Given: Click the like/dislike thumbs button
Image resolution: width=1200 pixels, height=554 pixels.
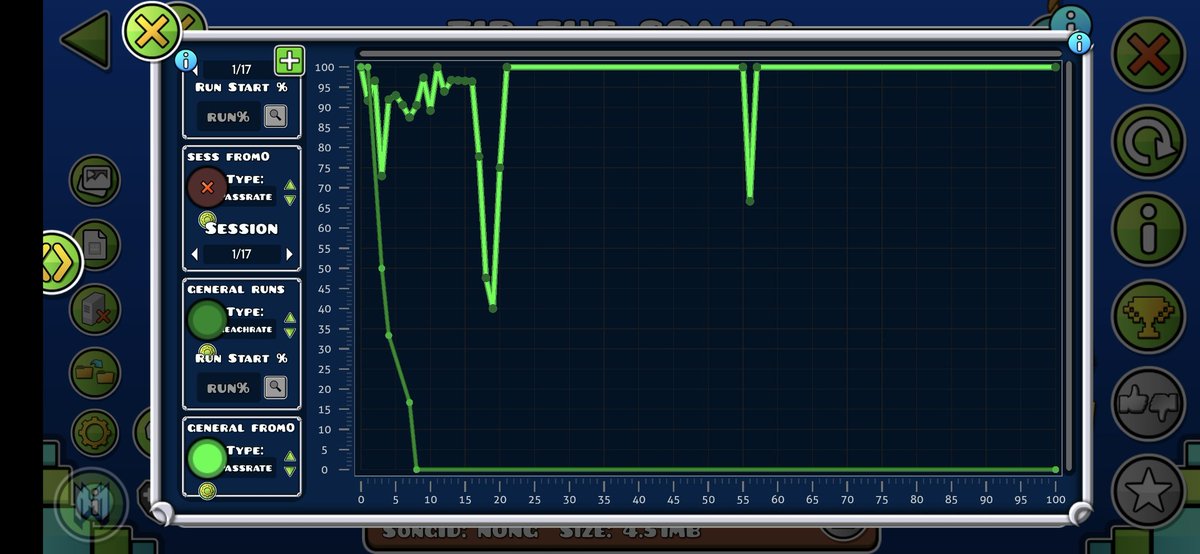Looking at the screenshot, I should coord(1149,403).
